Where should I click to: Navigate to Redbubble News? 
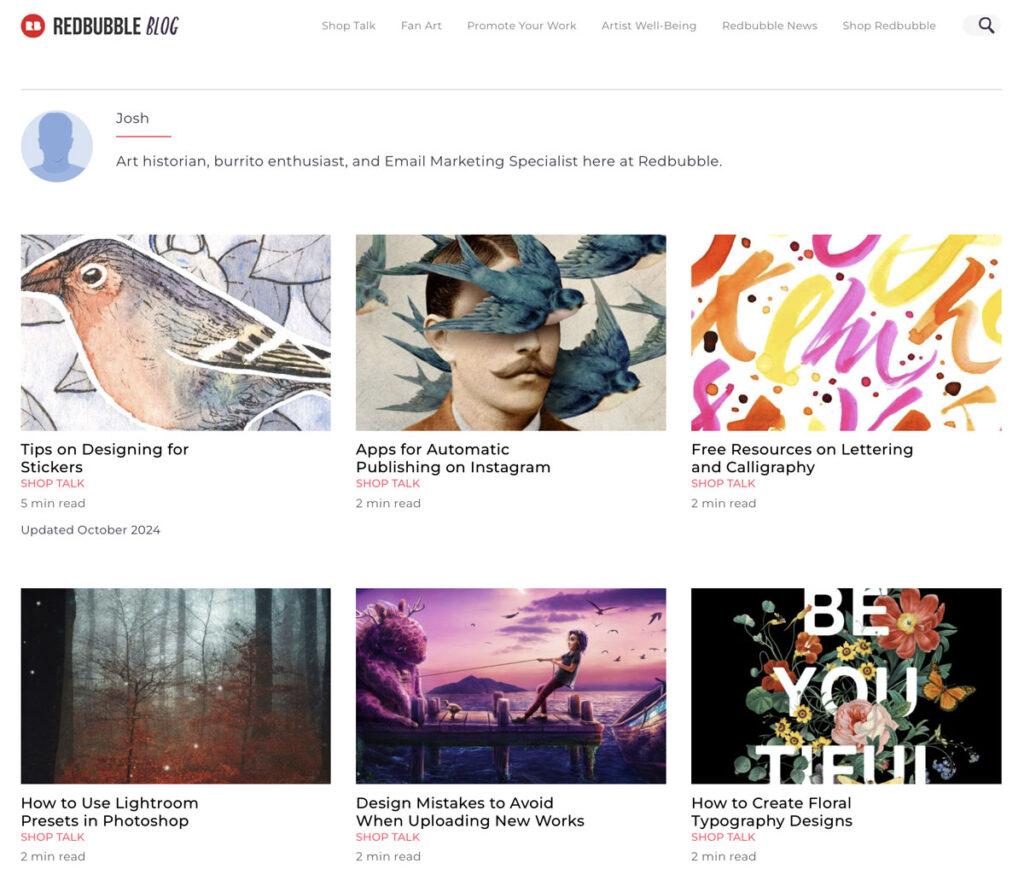coord(769,26)
